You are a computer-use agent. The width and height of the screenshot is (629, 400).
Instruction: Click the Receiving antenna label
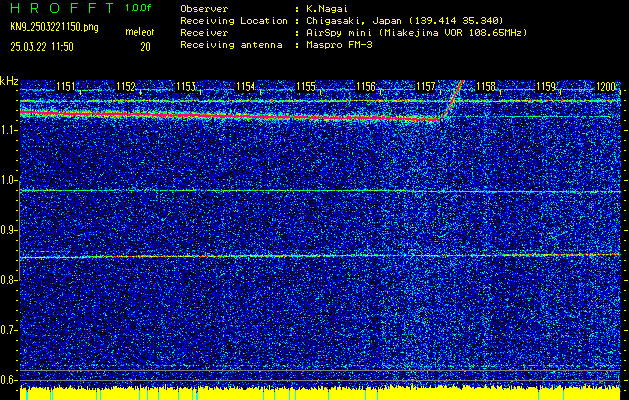[231, 45]
